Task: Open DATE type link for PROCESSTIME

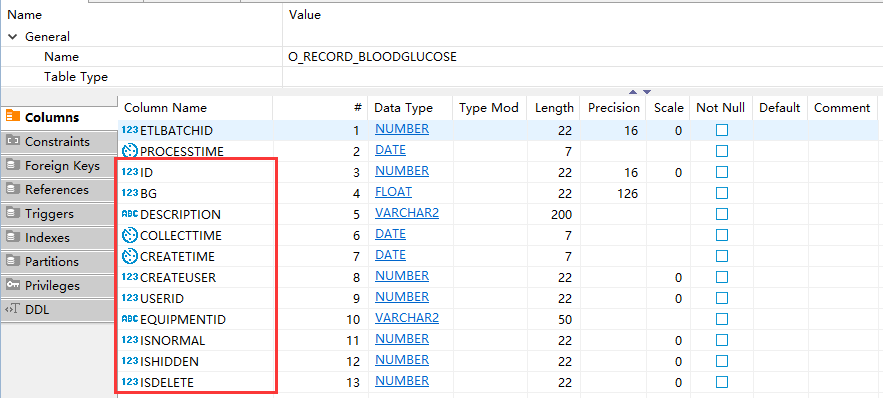Action: tap(390, 150)
